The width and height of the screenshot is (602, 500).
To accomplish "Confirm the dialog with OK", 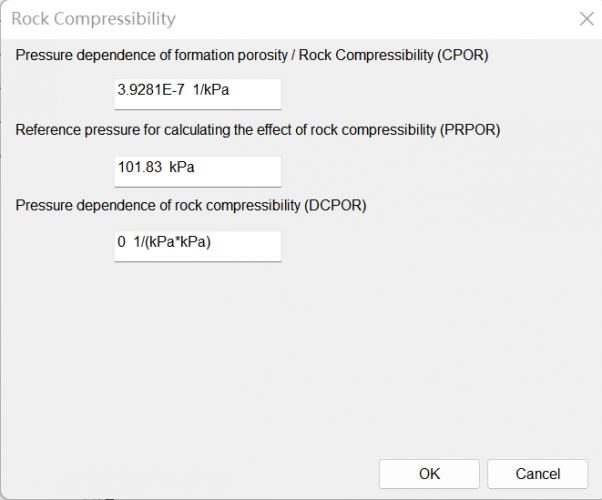I will [x=429, y=474].
